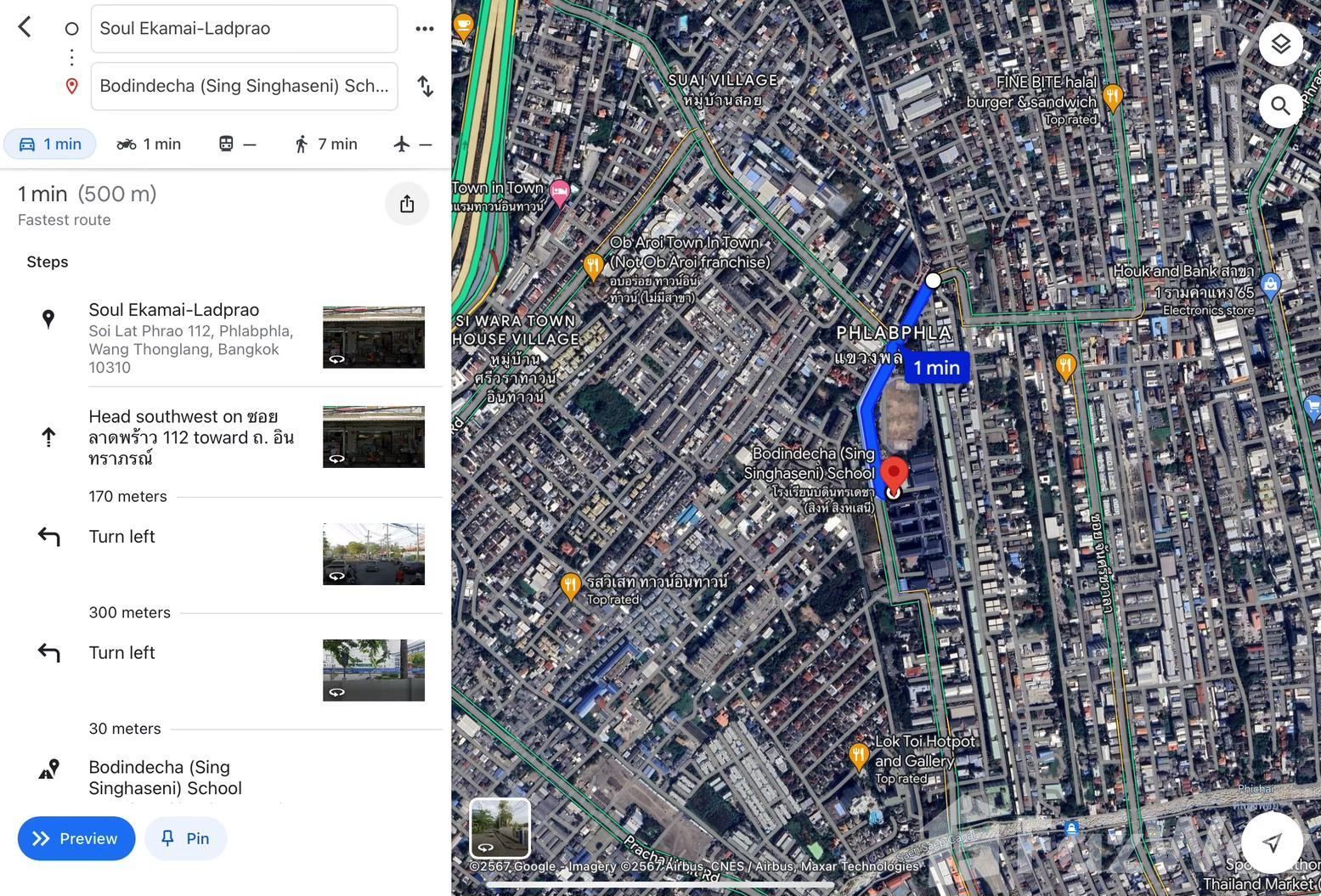Edit the Bodindecha School destination field

tap(244, 86)
